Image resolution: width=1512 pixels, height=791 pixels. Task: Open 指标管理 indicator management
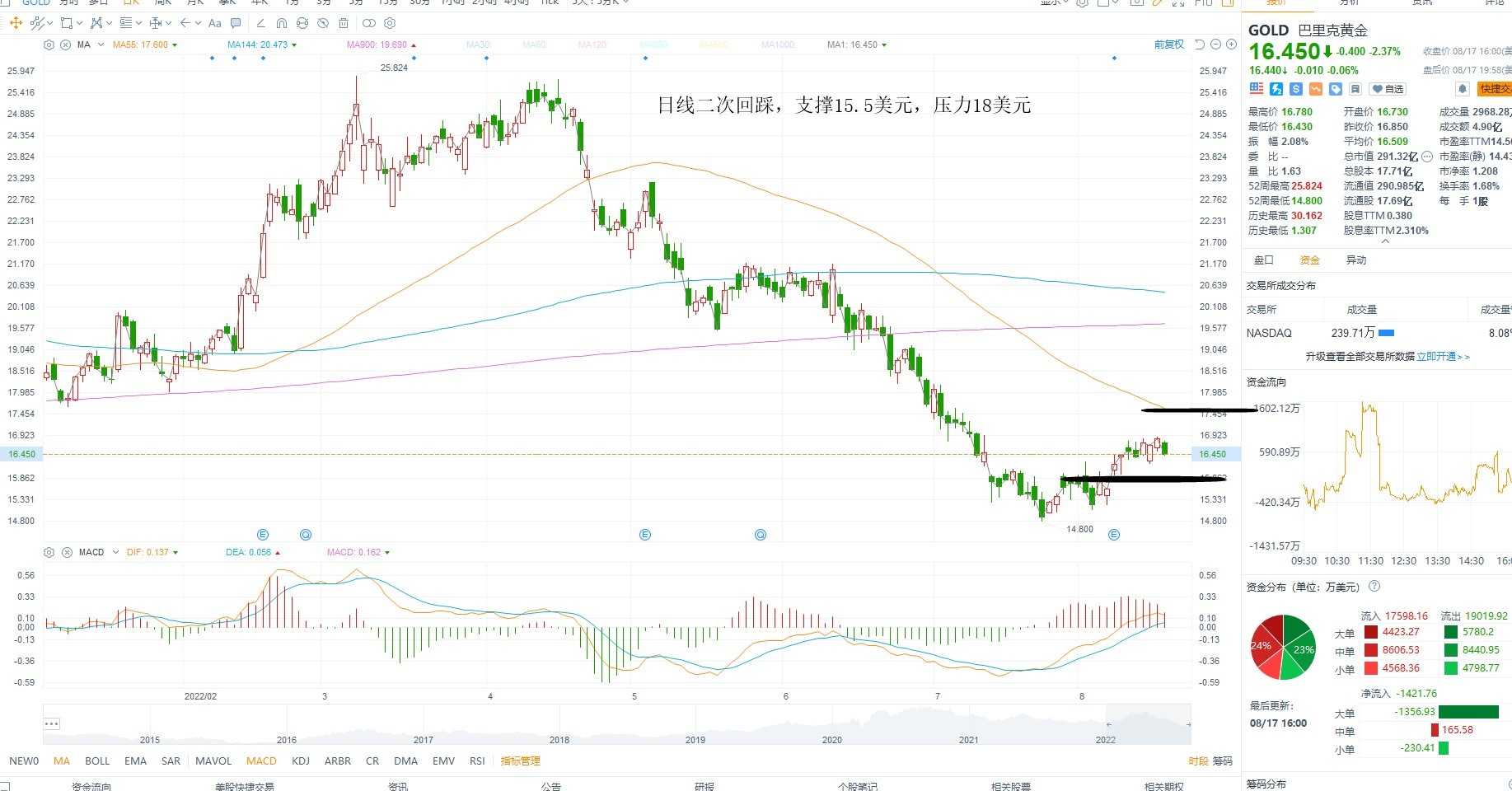520,761
